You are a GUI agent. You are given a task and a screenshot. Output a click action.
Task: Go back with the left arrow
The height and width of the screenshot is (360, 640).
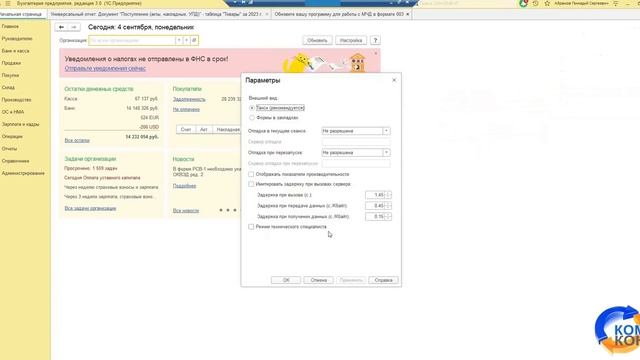pos(61,27)
